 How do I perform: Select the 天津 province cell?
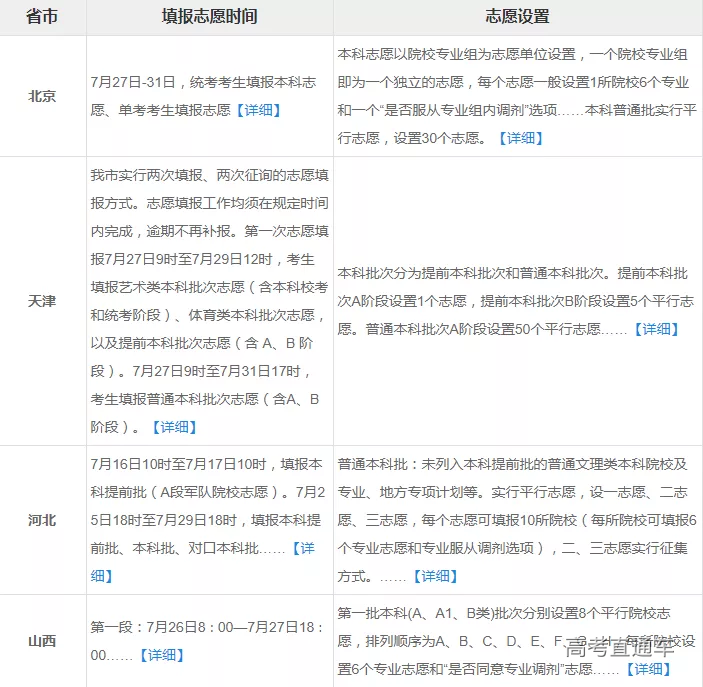point(42,301)
